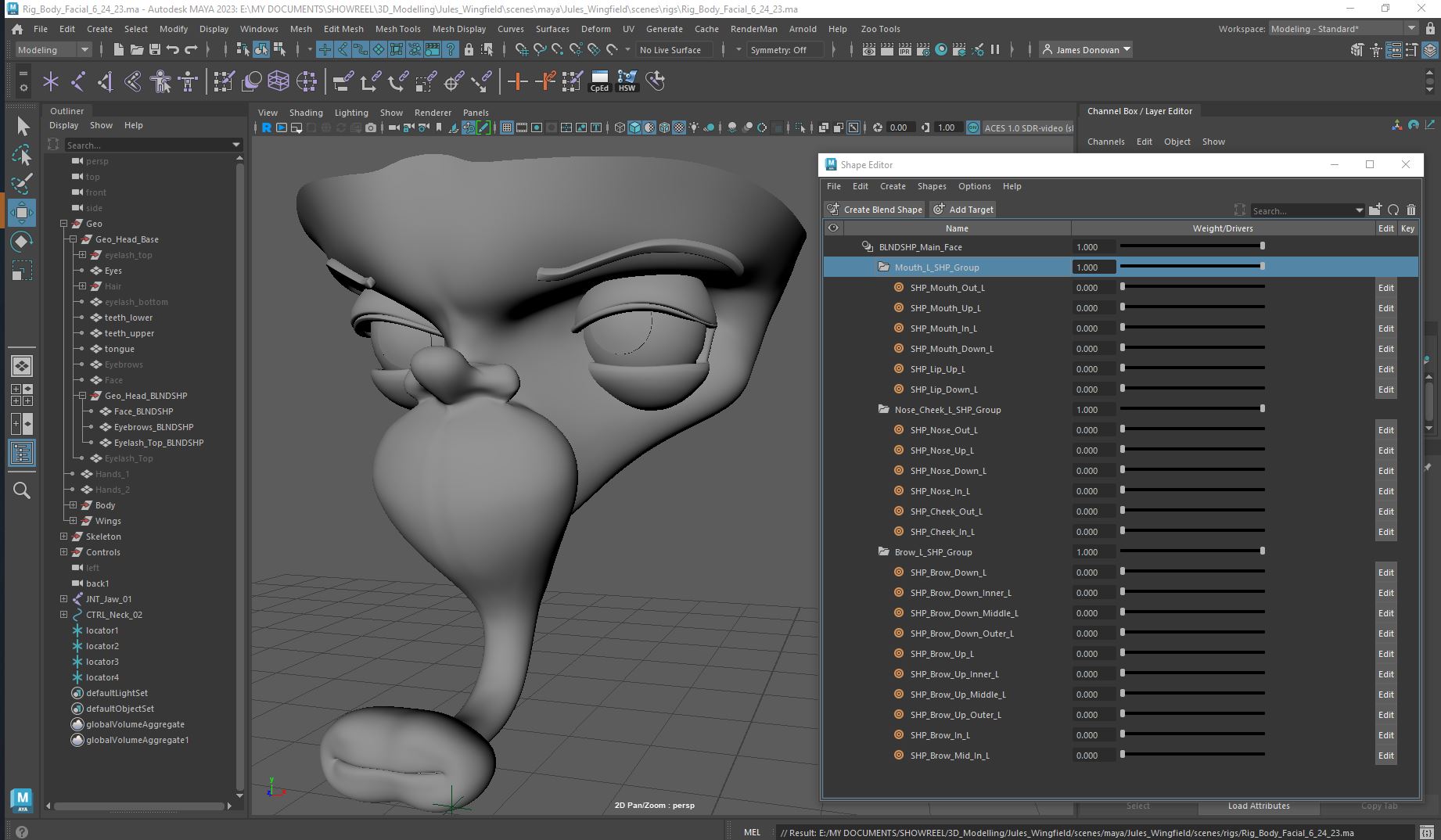The height and width of the screenshot is (840, 1441).
Task: Click the Add Target button
Action: click(963, 209)
